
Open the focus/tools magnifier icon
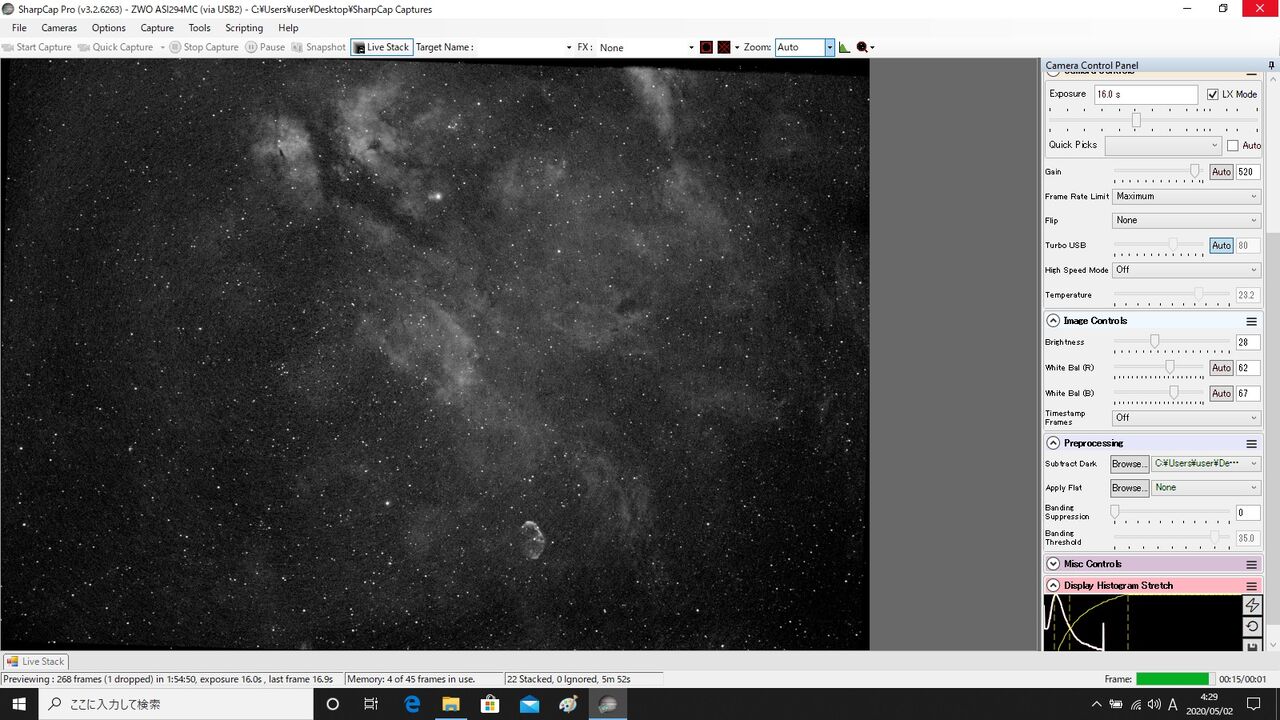click(862, 47)
